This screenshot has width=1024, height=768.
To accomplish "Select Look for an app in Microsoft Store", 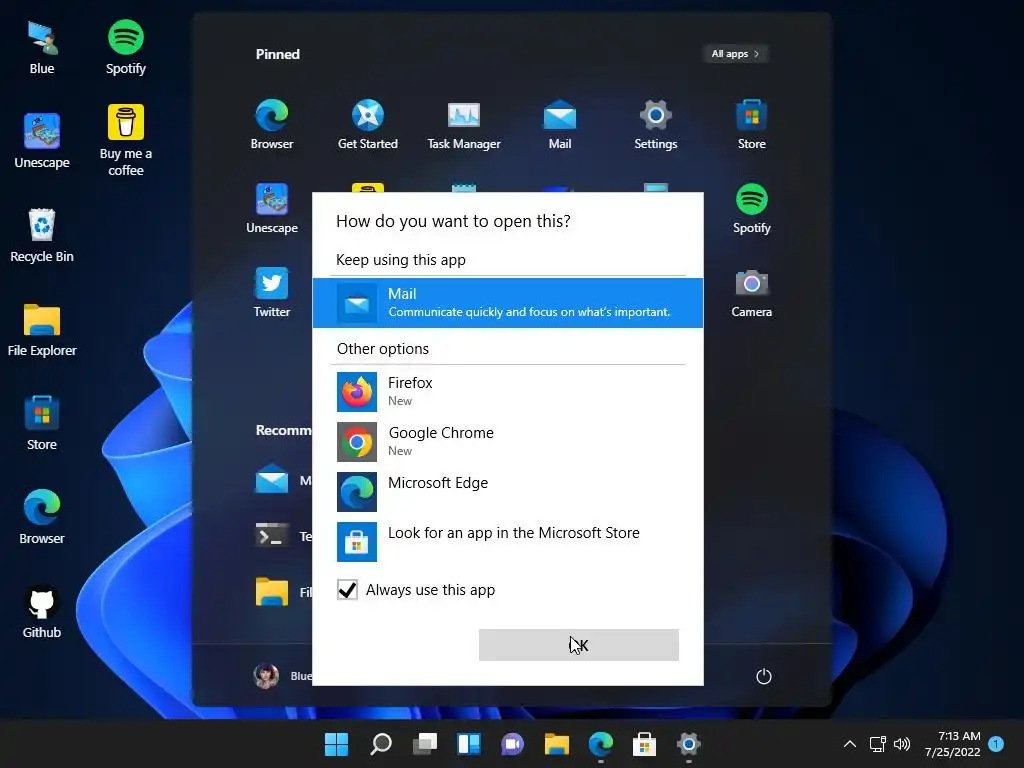I will [507, 541].
